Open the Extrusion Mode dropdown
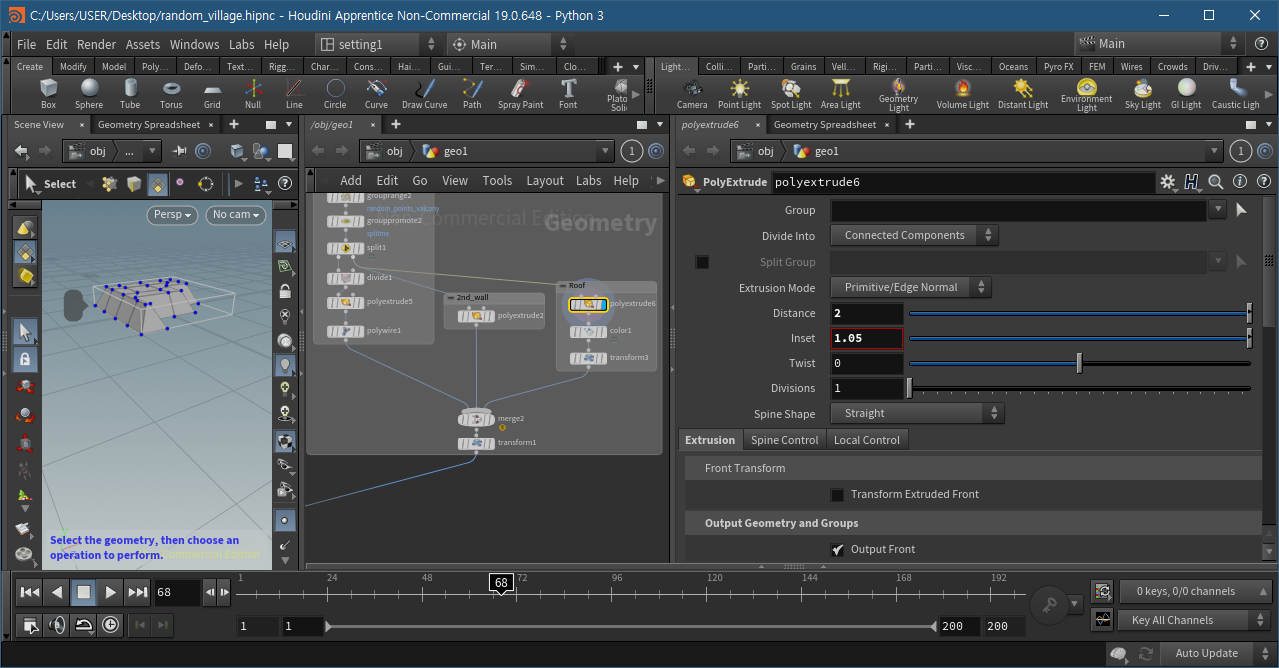Viewport: 1279px width, 668px height. [x=911, y=288]
